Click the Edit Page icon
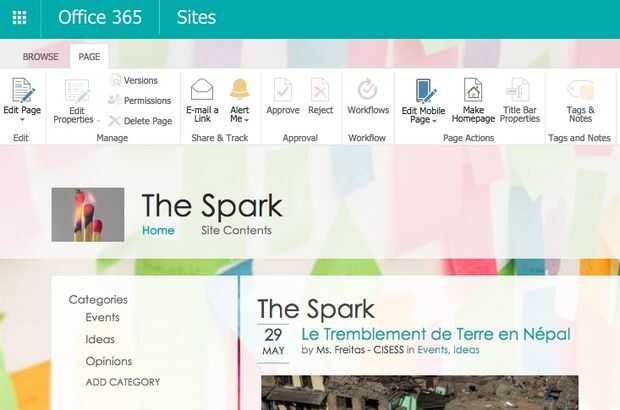This screenshot has height=410, width=620. 22,90
